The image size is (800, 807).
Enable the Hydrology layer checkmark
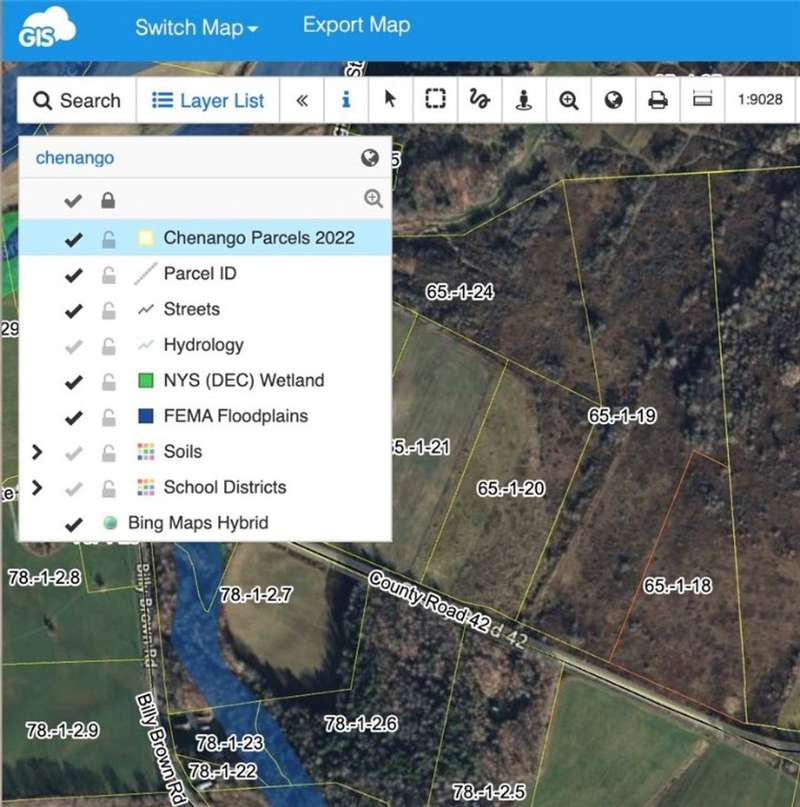point(72,346)
